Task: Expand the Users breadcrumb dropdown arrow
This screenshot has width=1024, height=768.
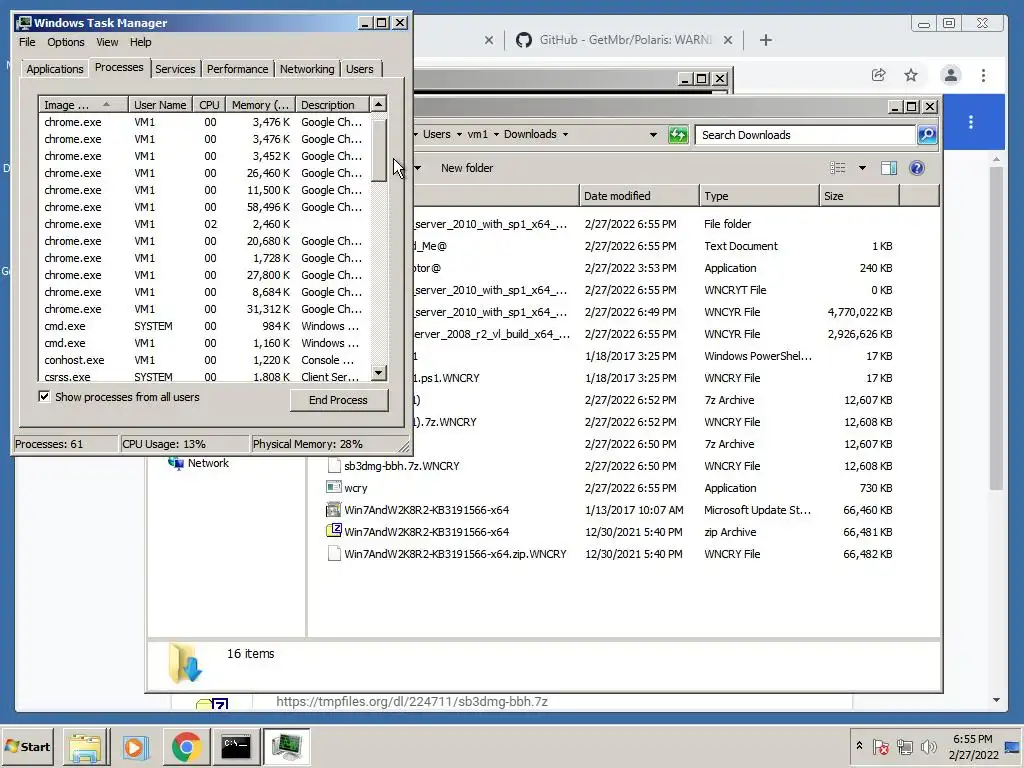Action: 459,135
